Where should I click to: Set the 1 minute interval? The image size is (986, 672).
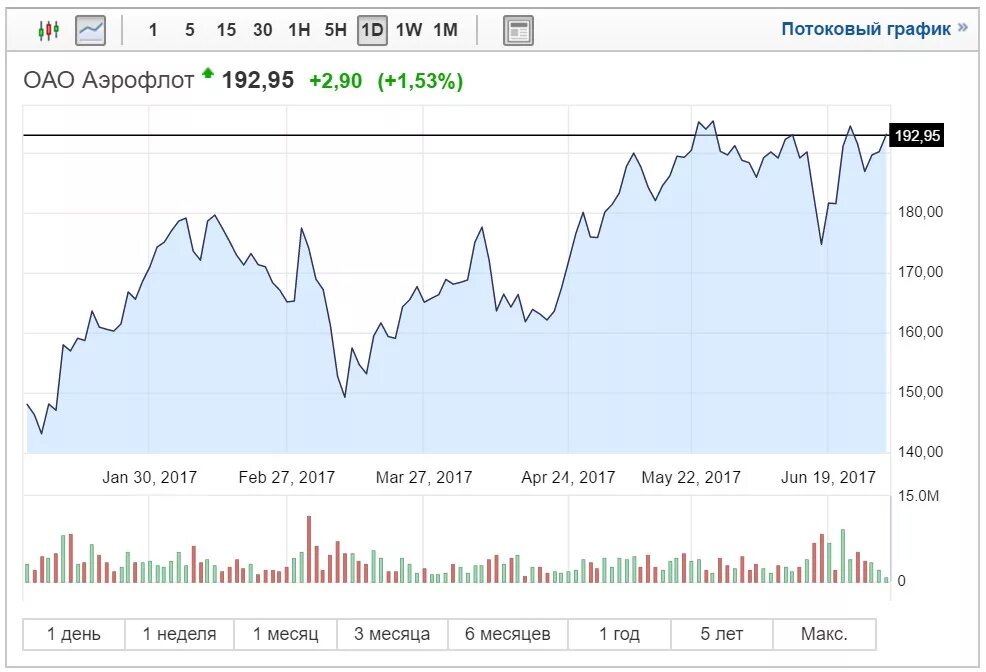(153, 30)
